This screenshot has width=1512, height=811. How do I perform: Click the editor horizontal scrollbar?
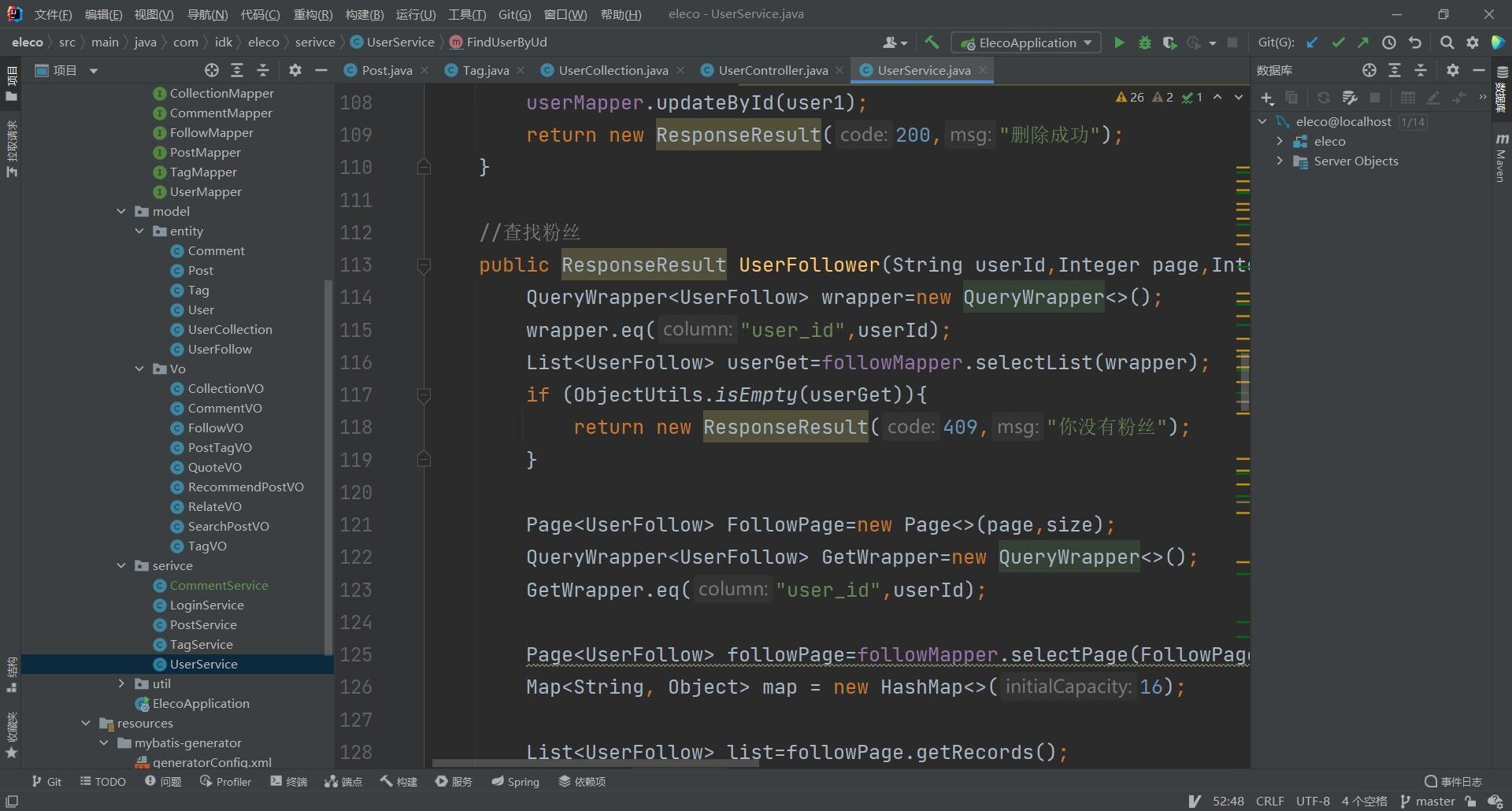[596, 763]
